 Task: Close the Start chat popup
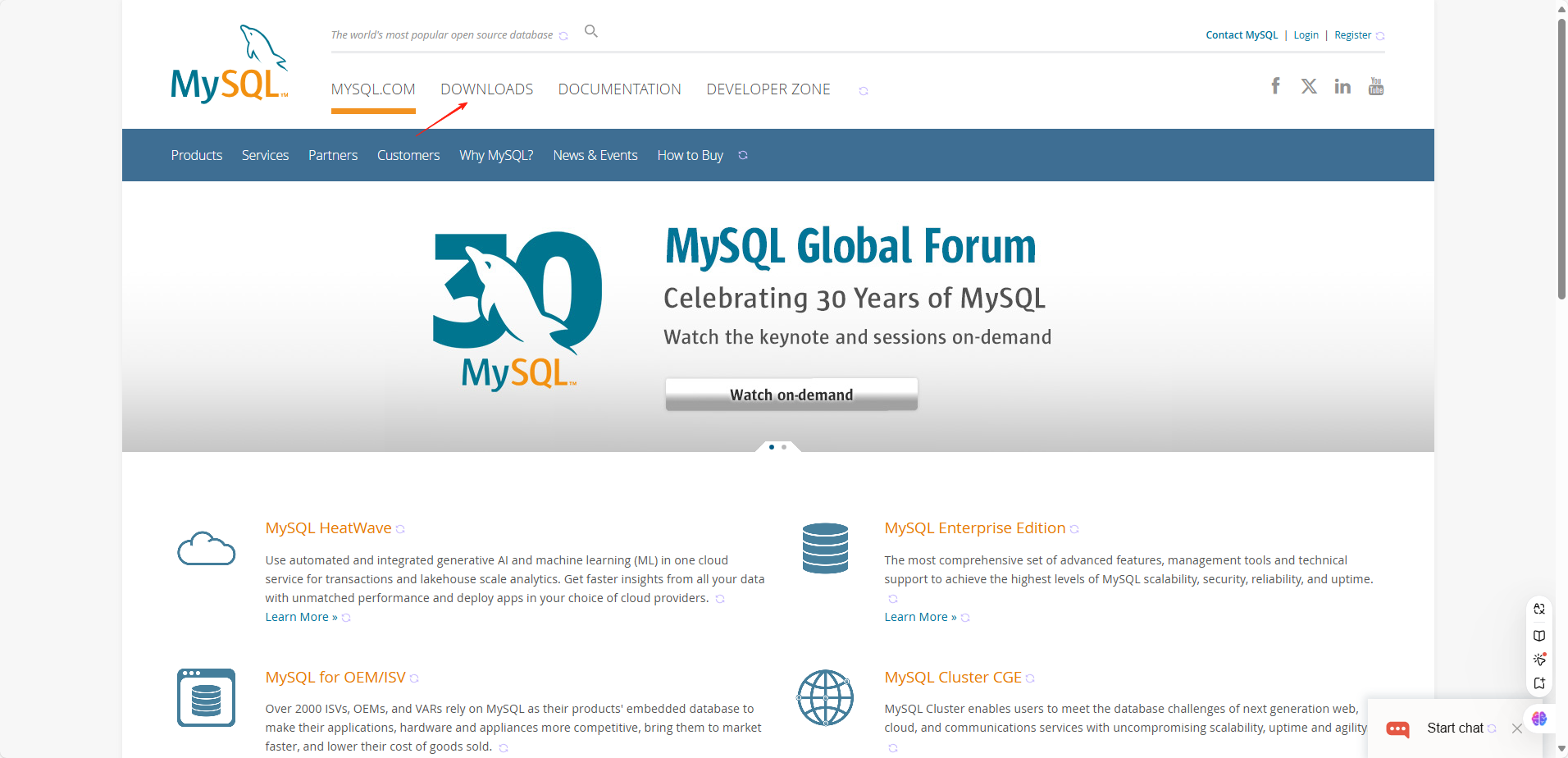pyautogui.click(x=1516, y=728)
